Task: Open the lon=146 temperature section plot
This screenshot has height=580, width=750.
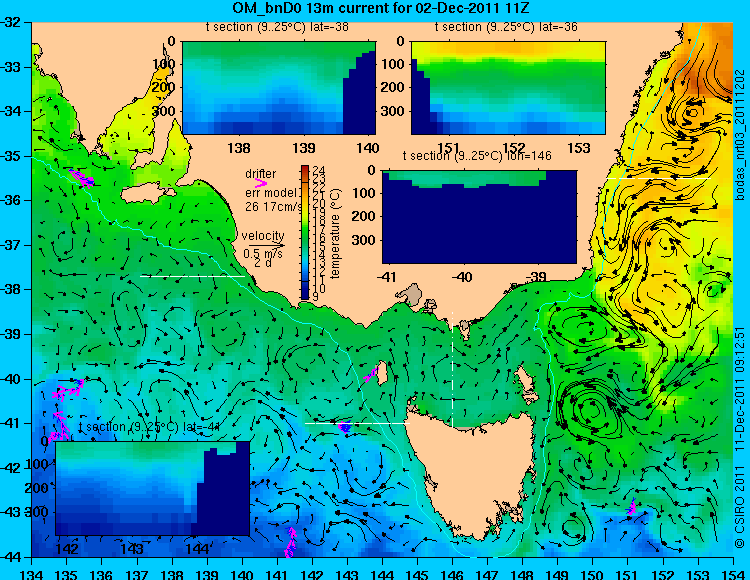Action: tap(479, 217)
